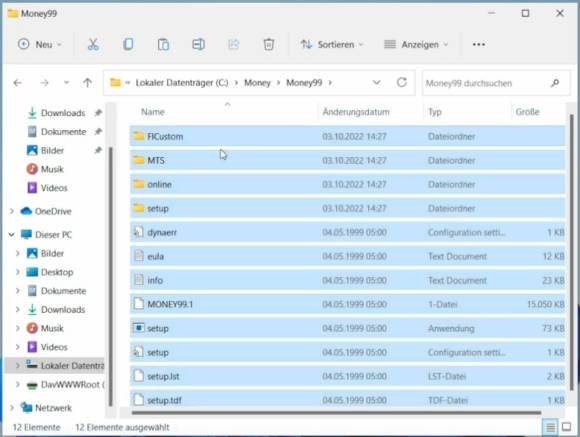Expand the OneDrive tree node

coord(12,211)
